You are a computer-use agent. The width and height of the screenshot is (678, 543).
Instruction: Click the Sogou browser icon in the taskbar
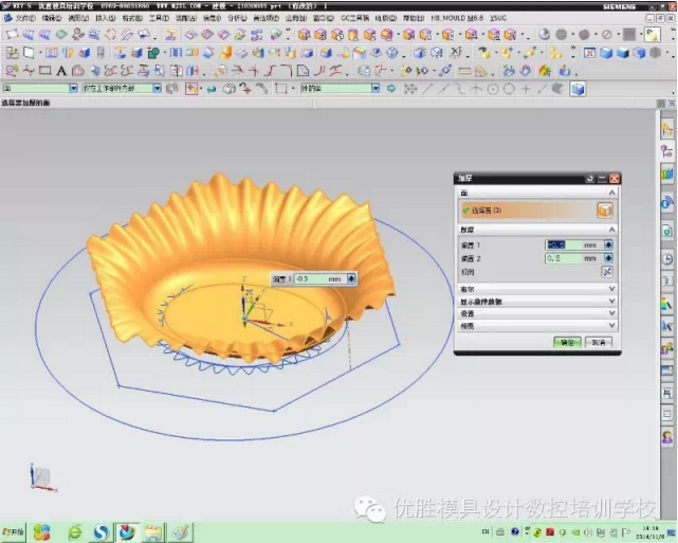point(102,532)
